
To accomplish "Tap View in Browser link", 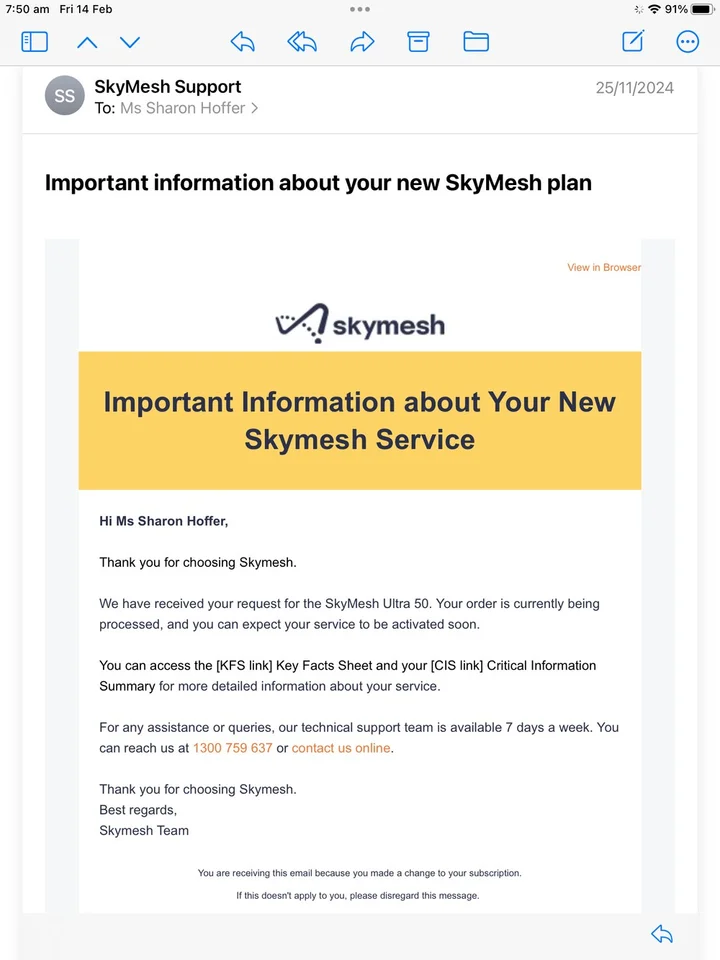I will pyautogui.click(x=603, y=267).
